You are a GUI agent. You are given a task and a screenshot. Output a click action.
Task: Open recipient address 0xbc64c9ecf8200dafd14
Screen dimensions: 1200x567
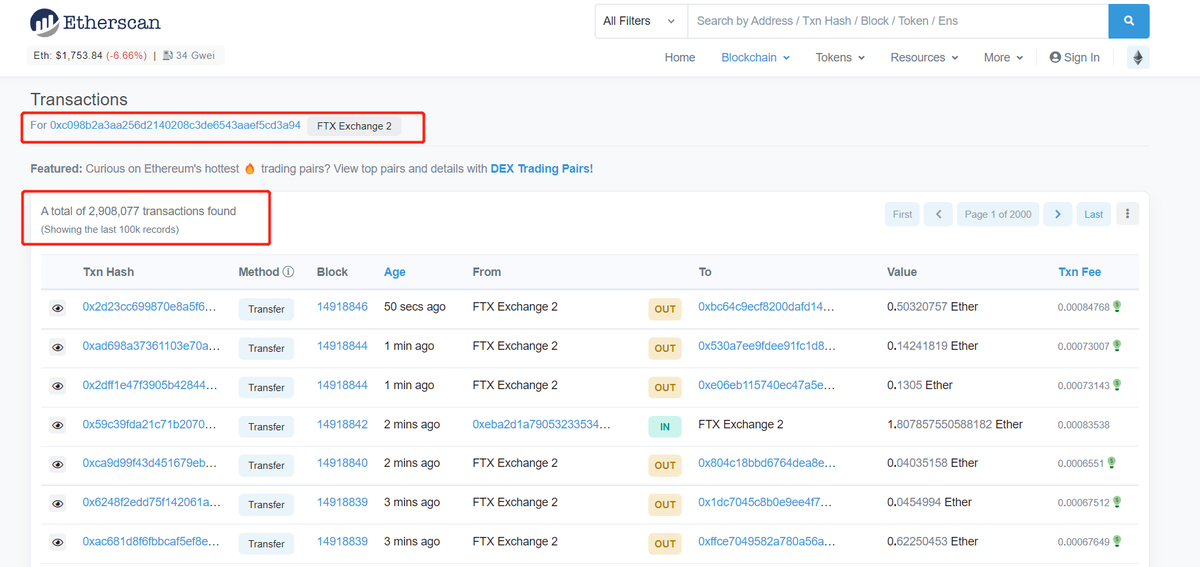[766, 307]
